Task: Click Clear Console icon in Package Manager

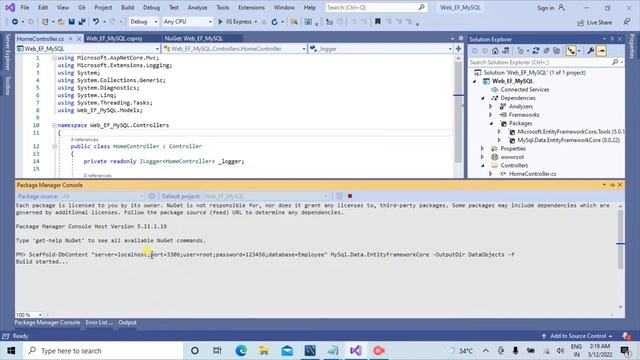Action: pyautogui.click(x=339, y=196)
